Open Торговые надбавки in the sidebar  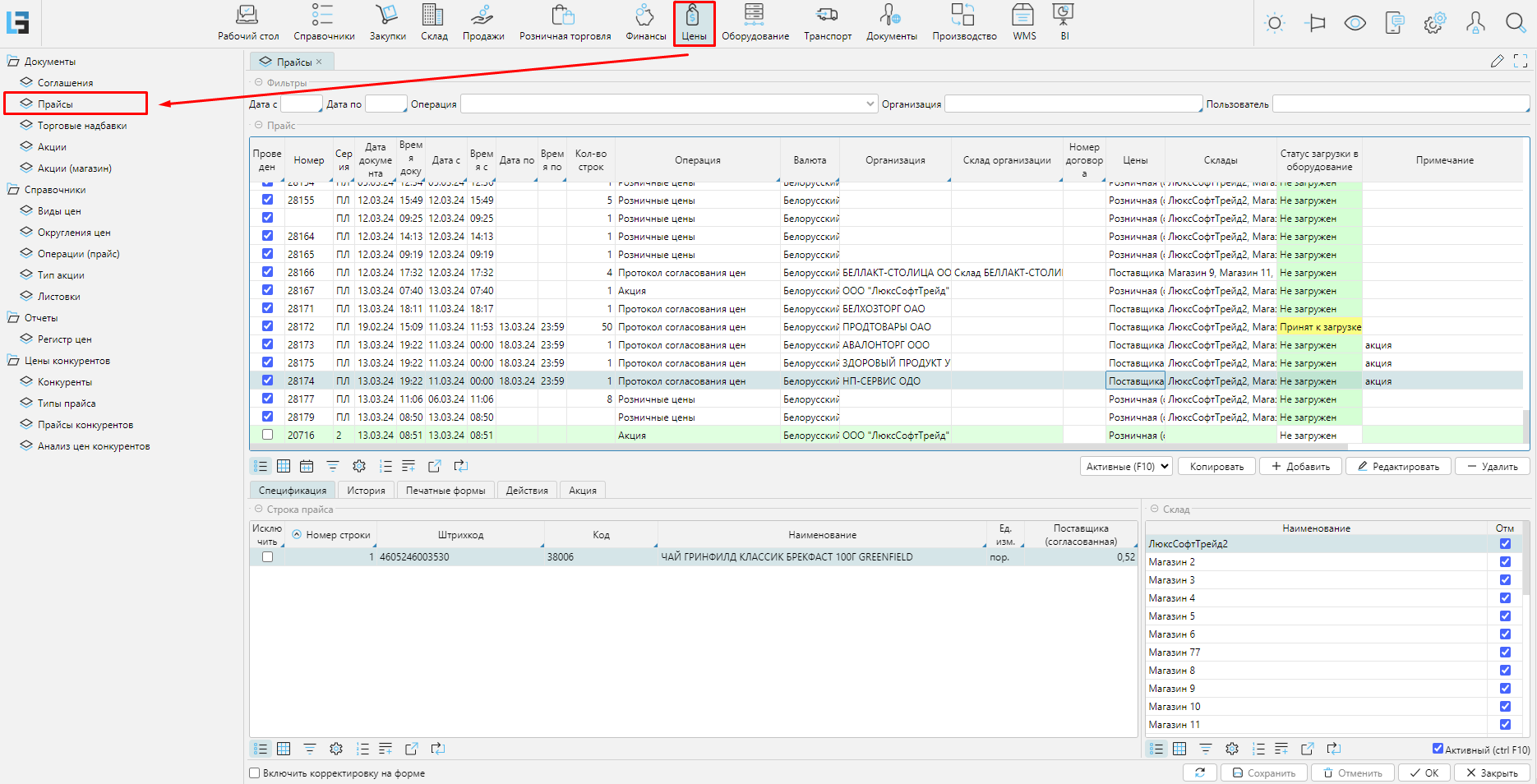pos(82,126)
